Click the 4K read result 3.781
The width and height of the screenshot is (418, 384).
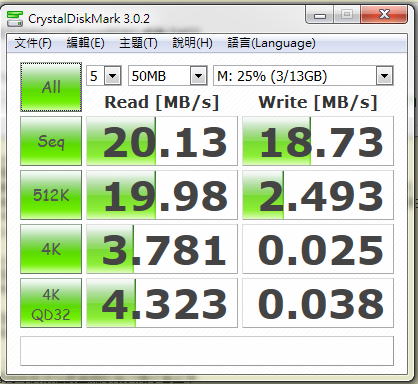click(x=162, y=249)
